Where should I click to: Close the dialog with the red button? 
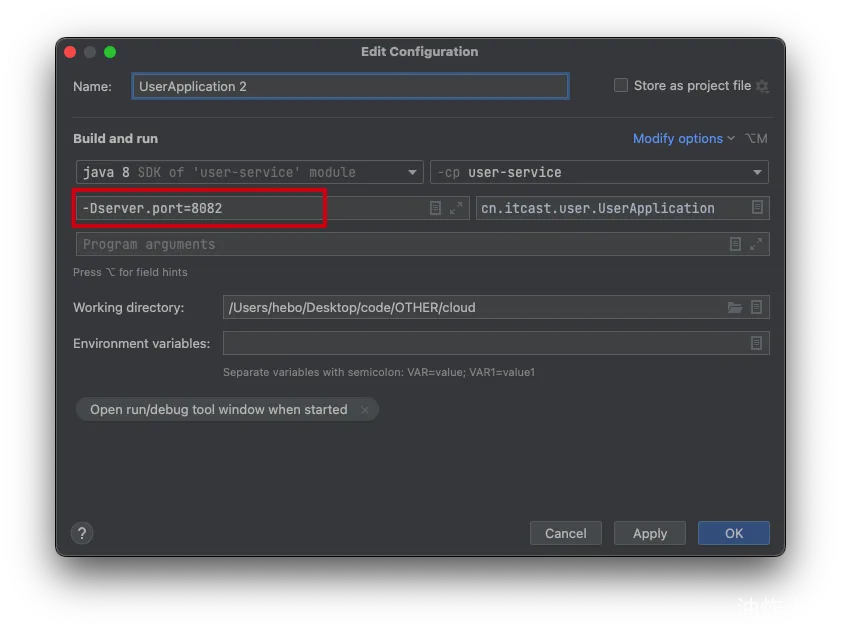pyautogui.click(x=70, y=52)
